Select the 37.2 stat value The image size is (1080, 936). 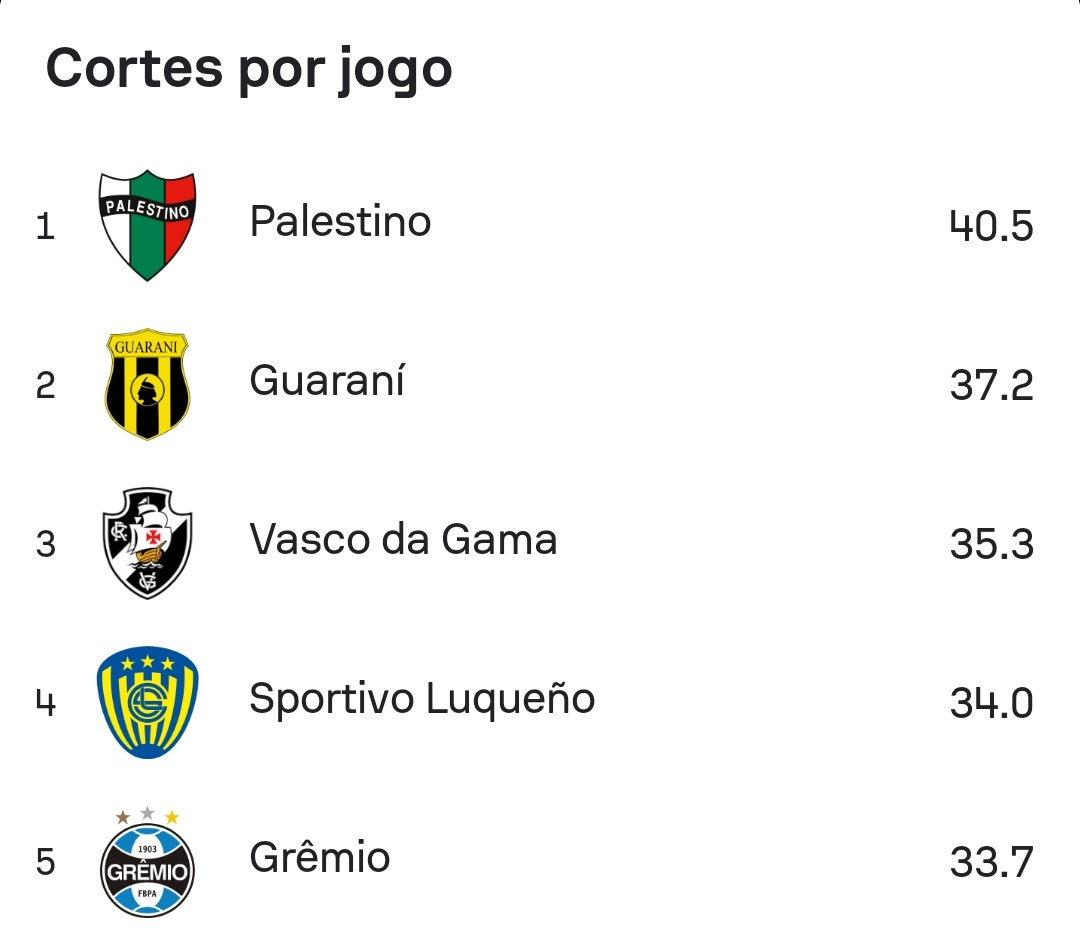(991, 385)
